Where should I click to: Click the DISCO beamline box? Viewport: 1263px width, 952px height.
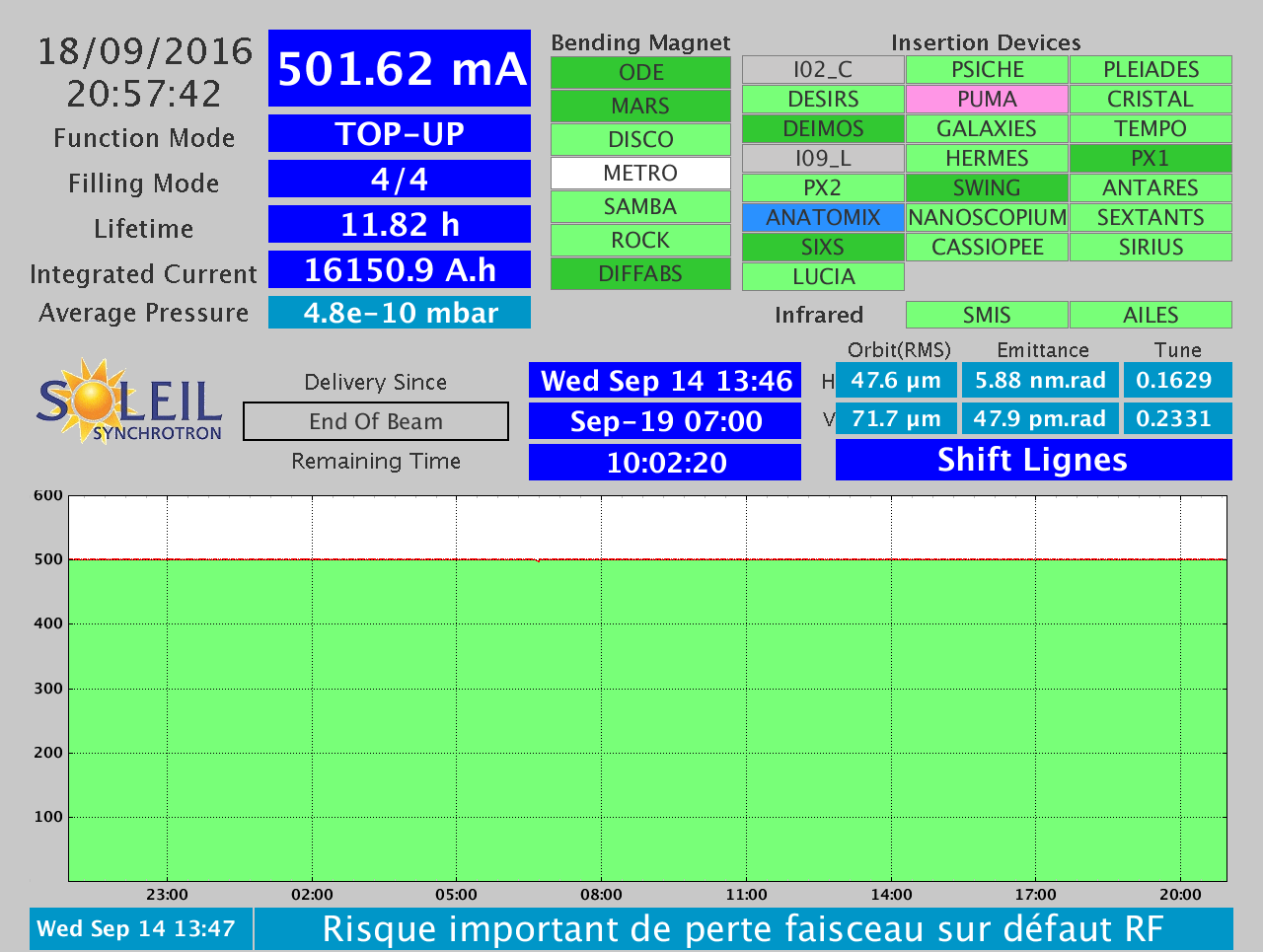click(640, 140)
